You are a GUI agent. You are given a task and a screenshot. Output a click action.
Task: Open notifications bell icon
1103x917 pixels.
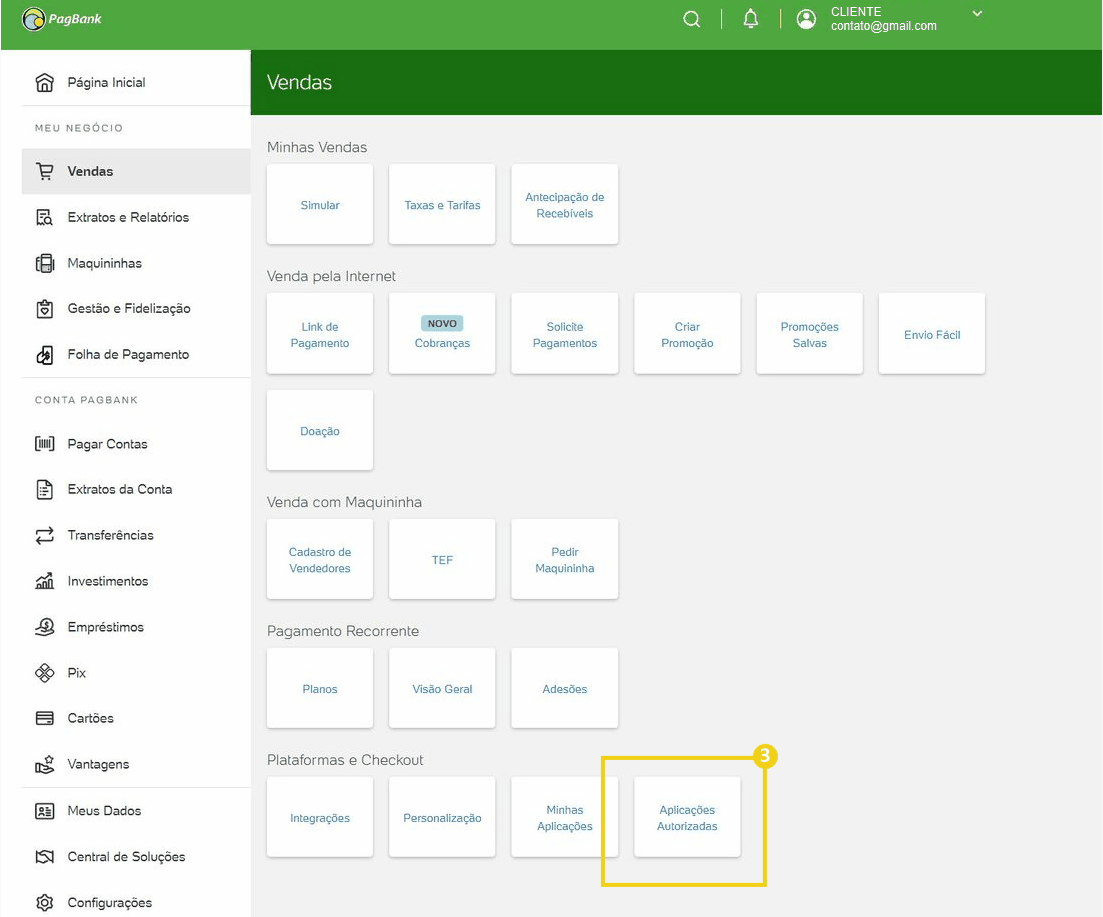pyautogui.click(x=751, y=19)
